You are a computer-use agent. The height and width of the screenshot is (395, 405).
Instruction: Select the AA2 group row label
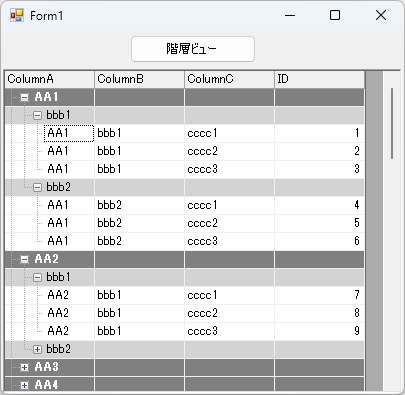click(x=46, y=259)
